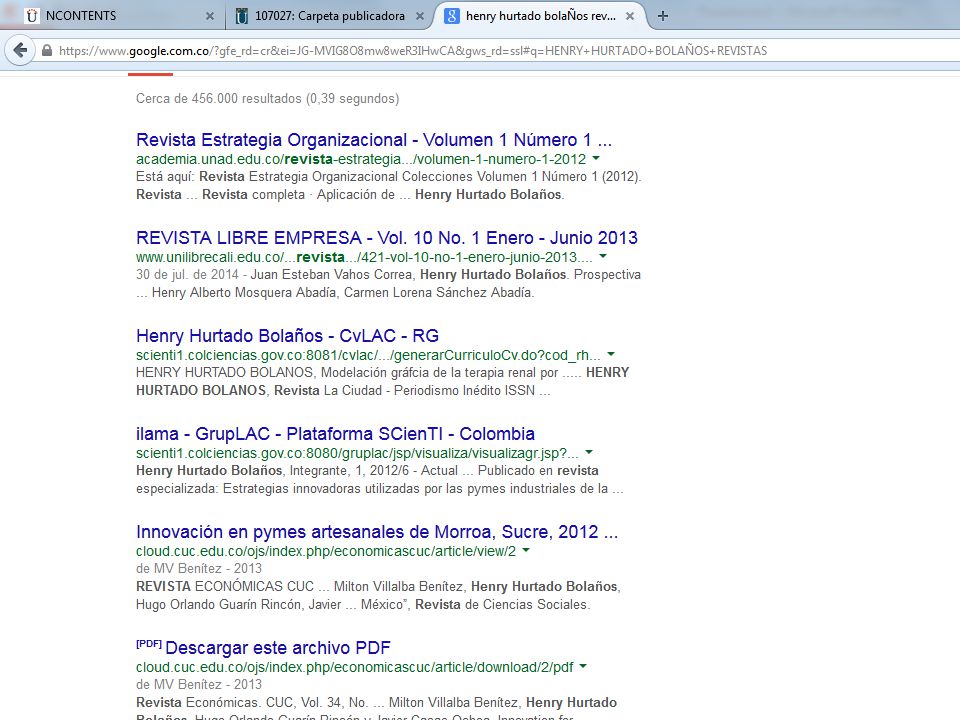Screen dimensions: 960x720
Task: Close the NCONTENTS tab
Action: [210, 16]
